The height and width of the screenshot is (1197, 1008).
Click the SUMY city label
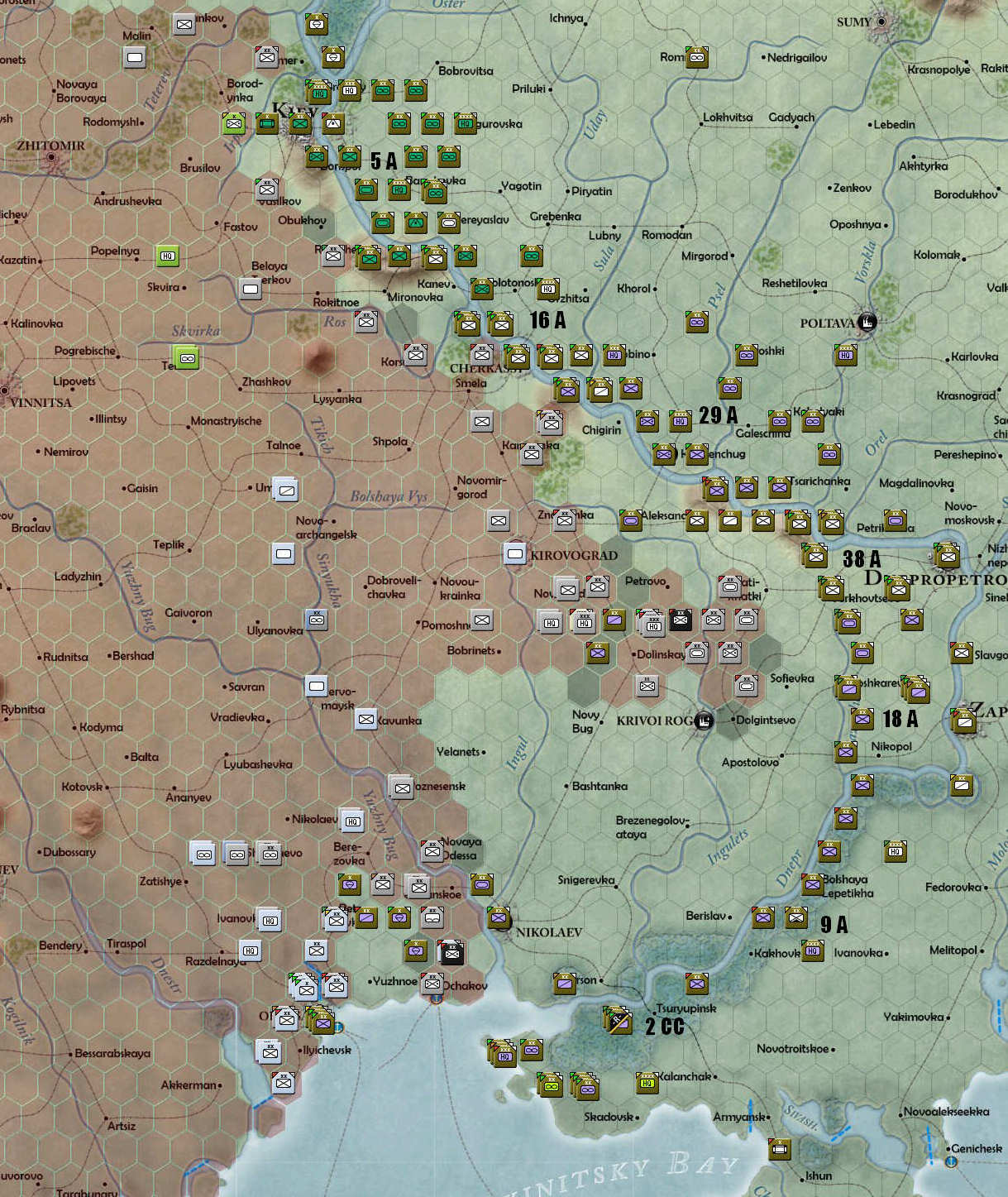tap(853, 22)
